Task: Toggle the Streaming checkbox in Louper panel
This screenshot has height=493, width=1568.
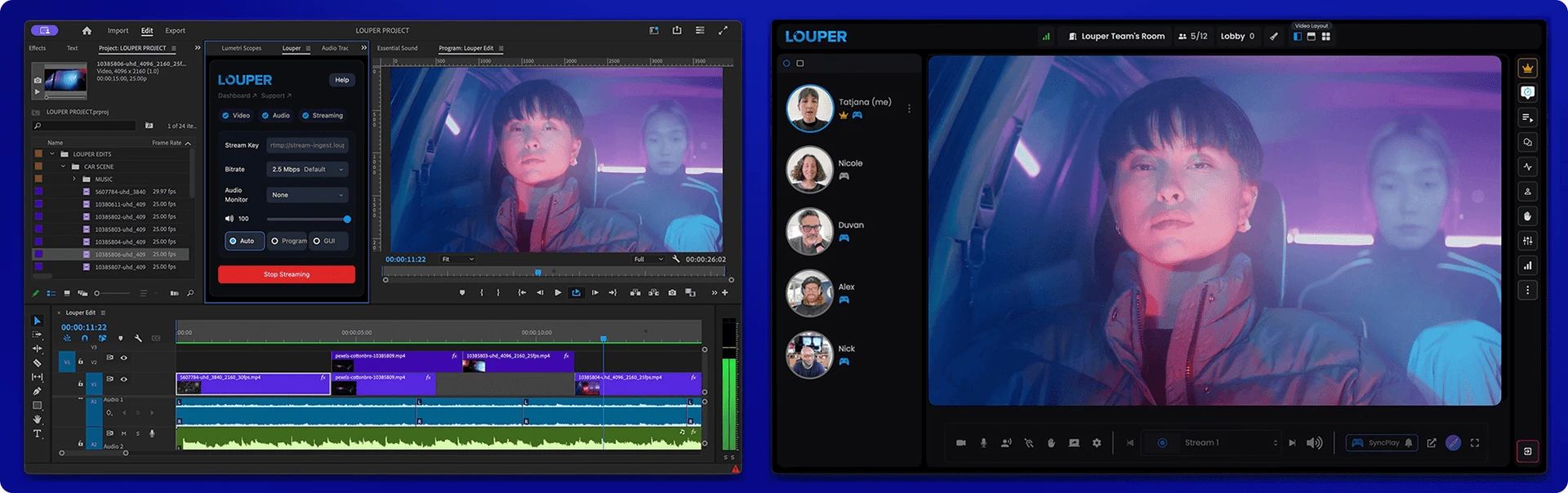Action: point(305,116)
